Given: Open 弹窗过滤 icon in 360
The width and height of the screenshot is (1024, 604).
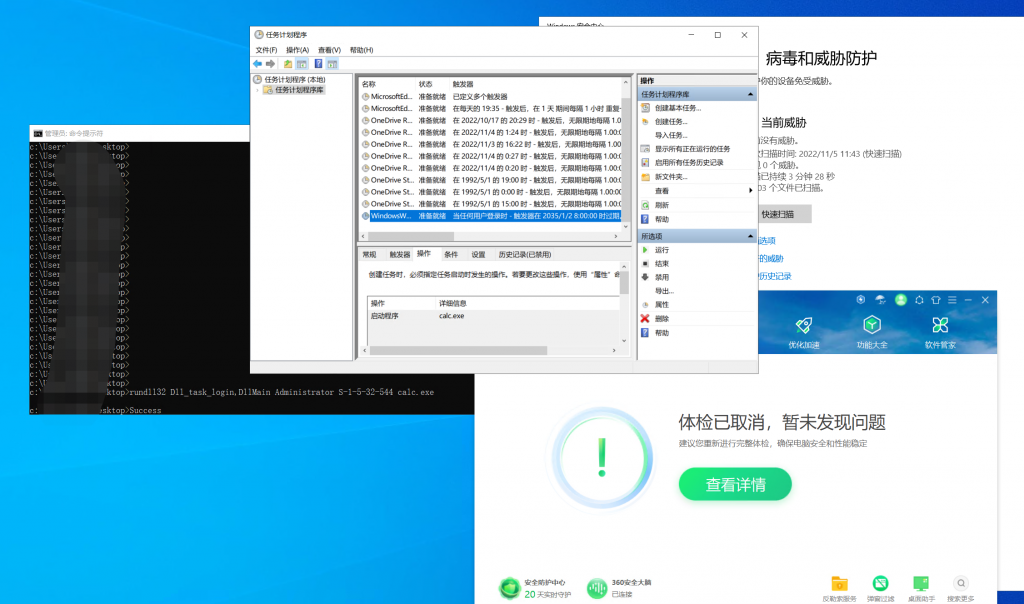Looking at the screenshot, I should coord(880,583).
